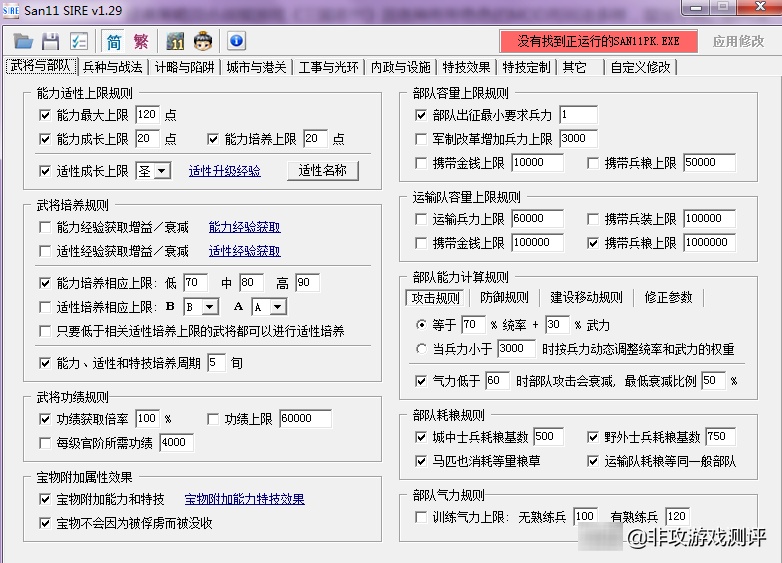Toggle 能力培养上限 checkbox
Viewport: 782px width, 563px height.
(213, 139)
